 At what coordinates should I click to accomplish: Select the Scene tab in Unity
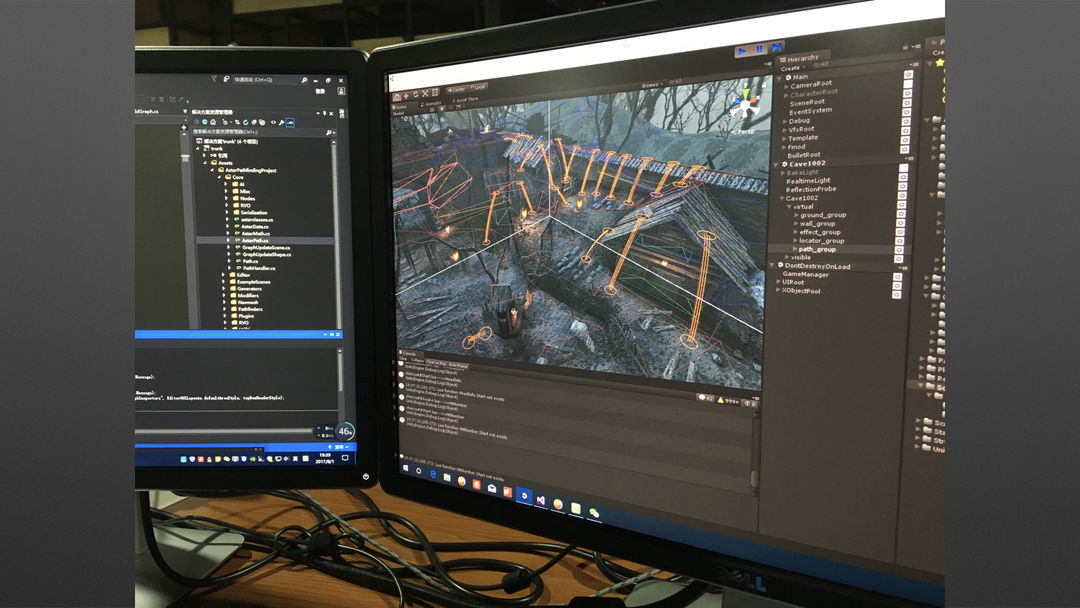tap(401, 107)
